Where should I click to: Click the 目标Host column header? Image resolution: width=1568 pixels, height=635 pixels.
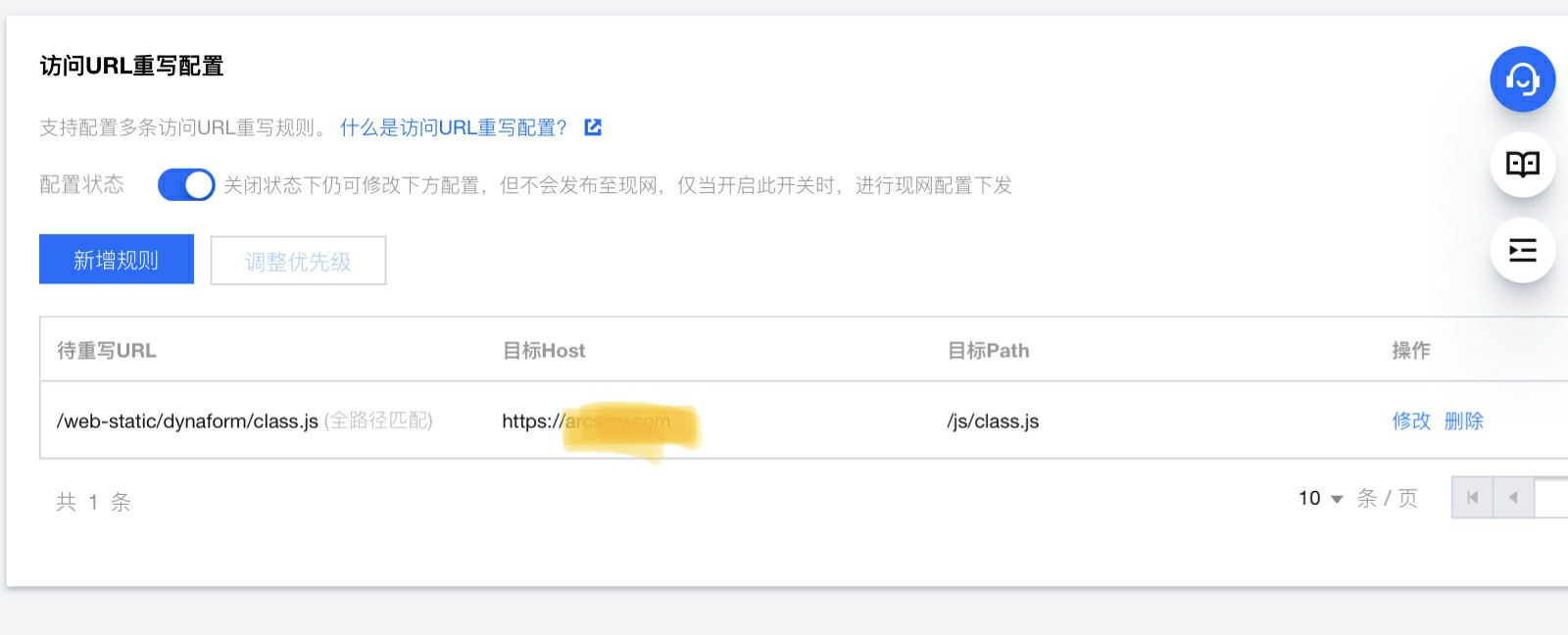tap(544, 351)
